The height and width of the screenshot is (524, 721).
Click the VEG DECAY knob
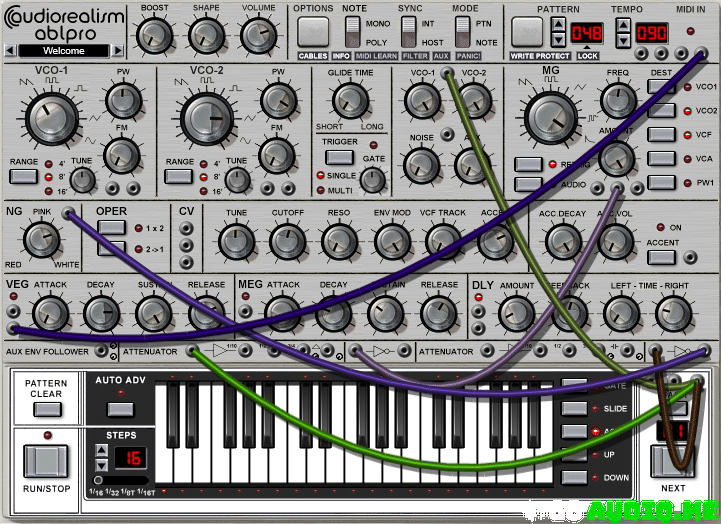(x=102, y=314)
